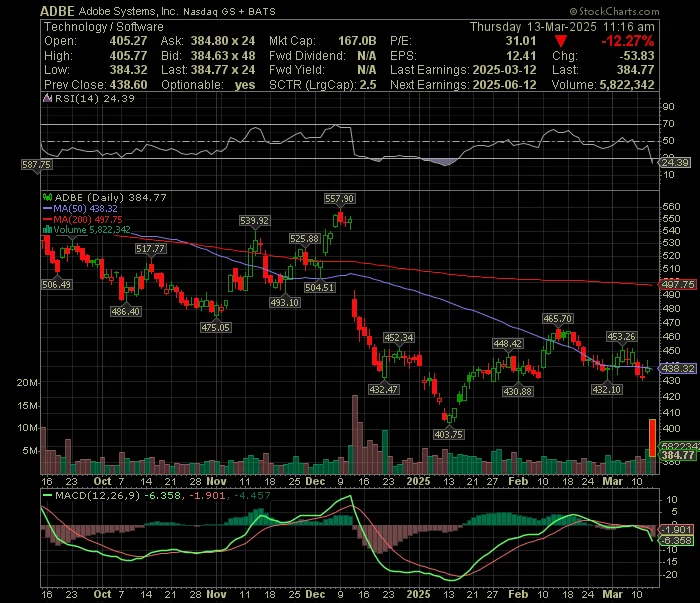Click the 465.70 price annotation
700x603 pixels.
558,318
